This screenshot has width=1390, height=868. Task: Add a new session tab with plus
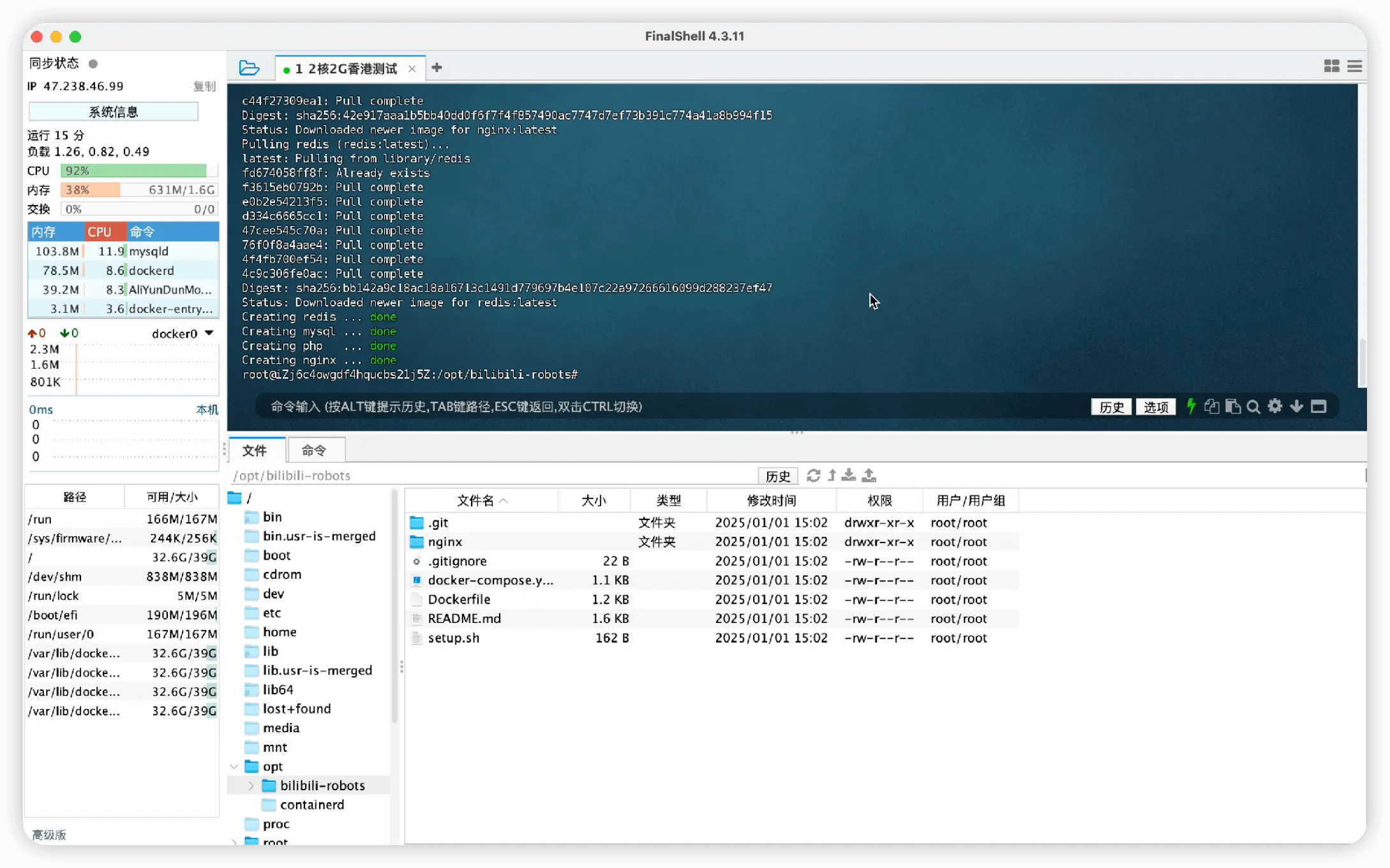tap(437, 68)
